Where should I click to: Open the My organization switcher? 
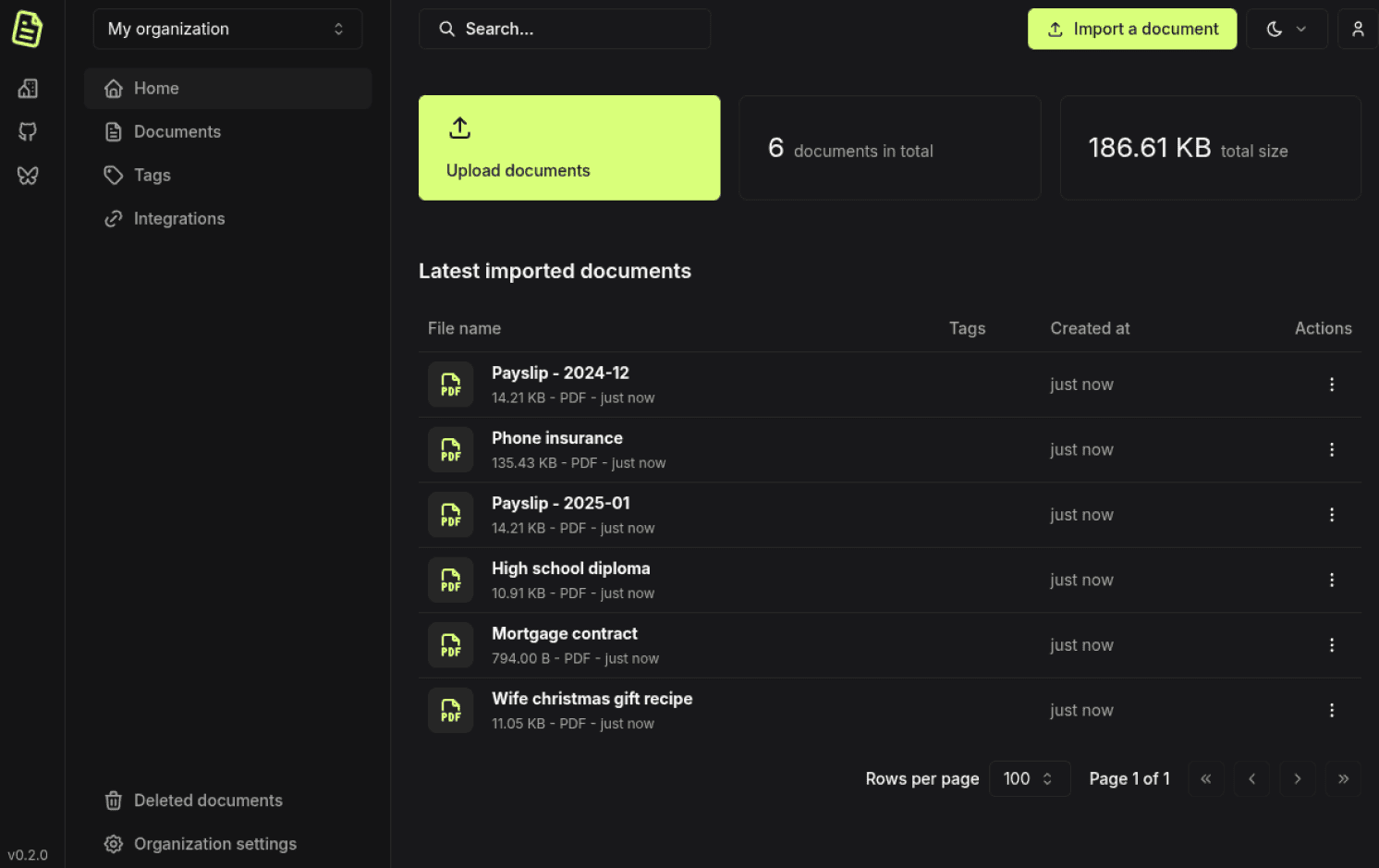coord(227,29)
